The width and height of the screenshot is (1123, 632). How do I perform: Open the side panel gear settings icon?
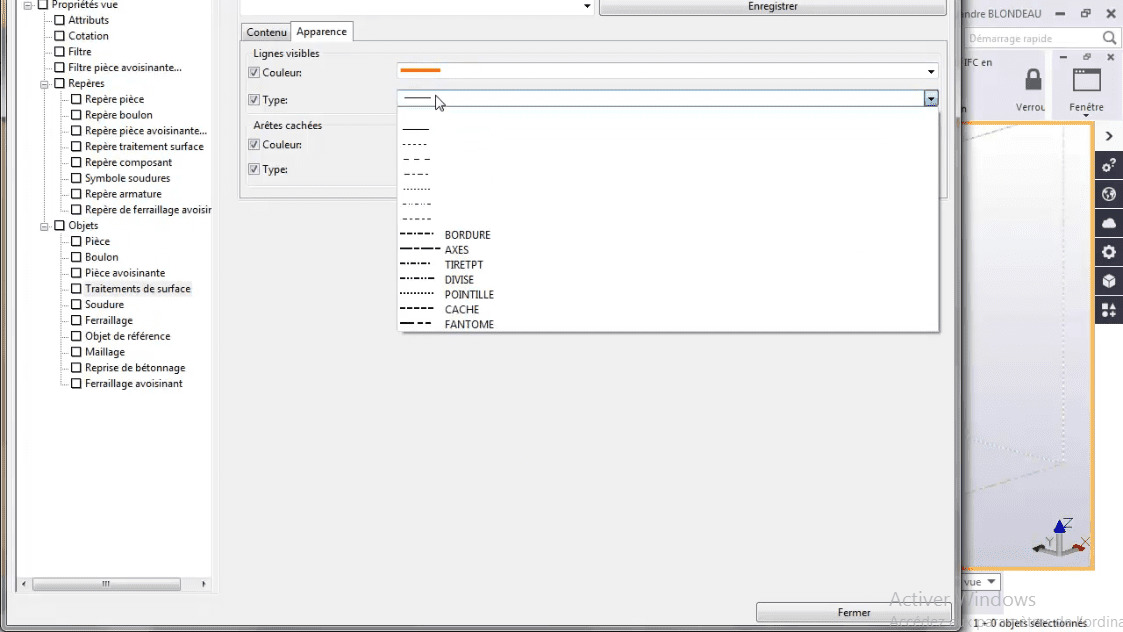point(1108,252)
